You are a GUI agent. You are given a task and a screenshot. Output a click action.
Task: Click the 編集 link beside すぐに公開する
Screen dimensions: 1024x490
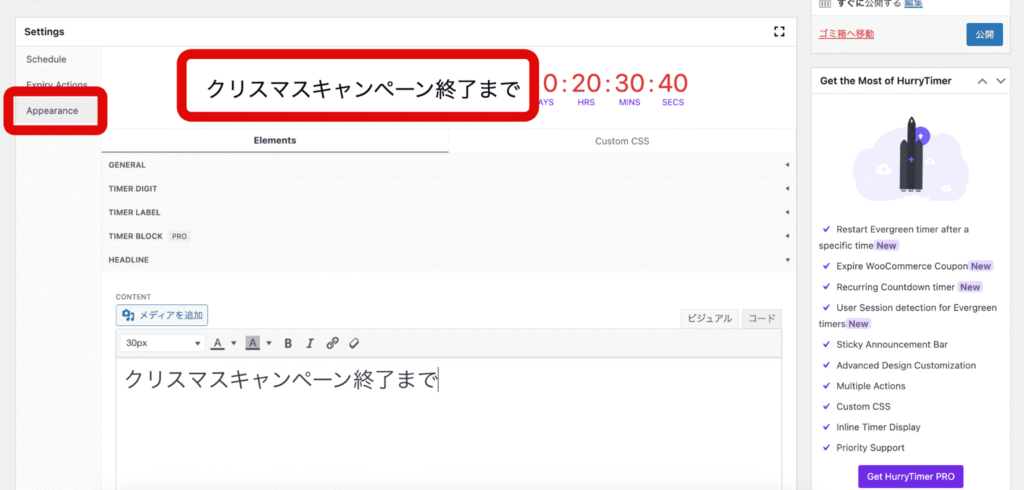(914, 4)
